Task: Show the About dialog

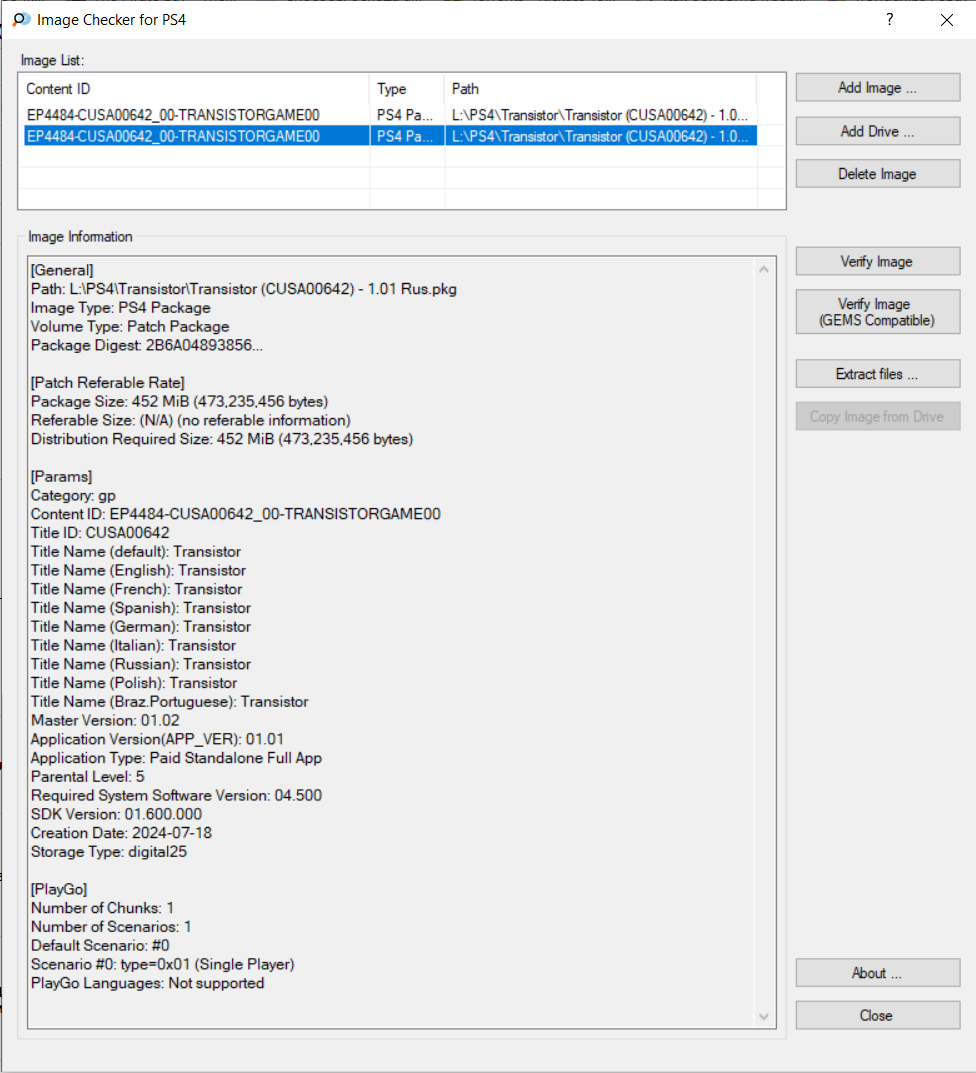Action: 877,972
